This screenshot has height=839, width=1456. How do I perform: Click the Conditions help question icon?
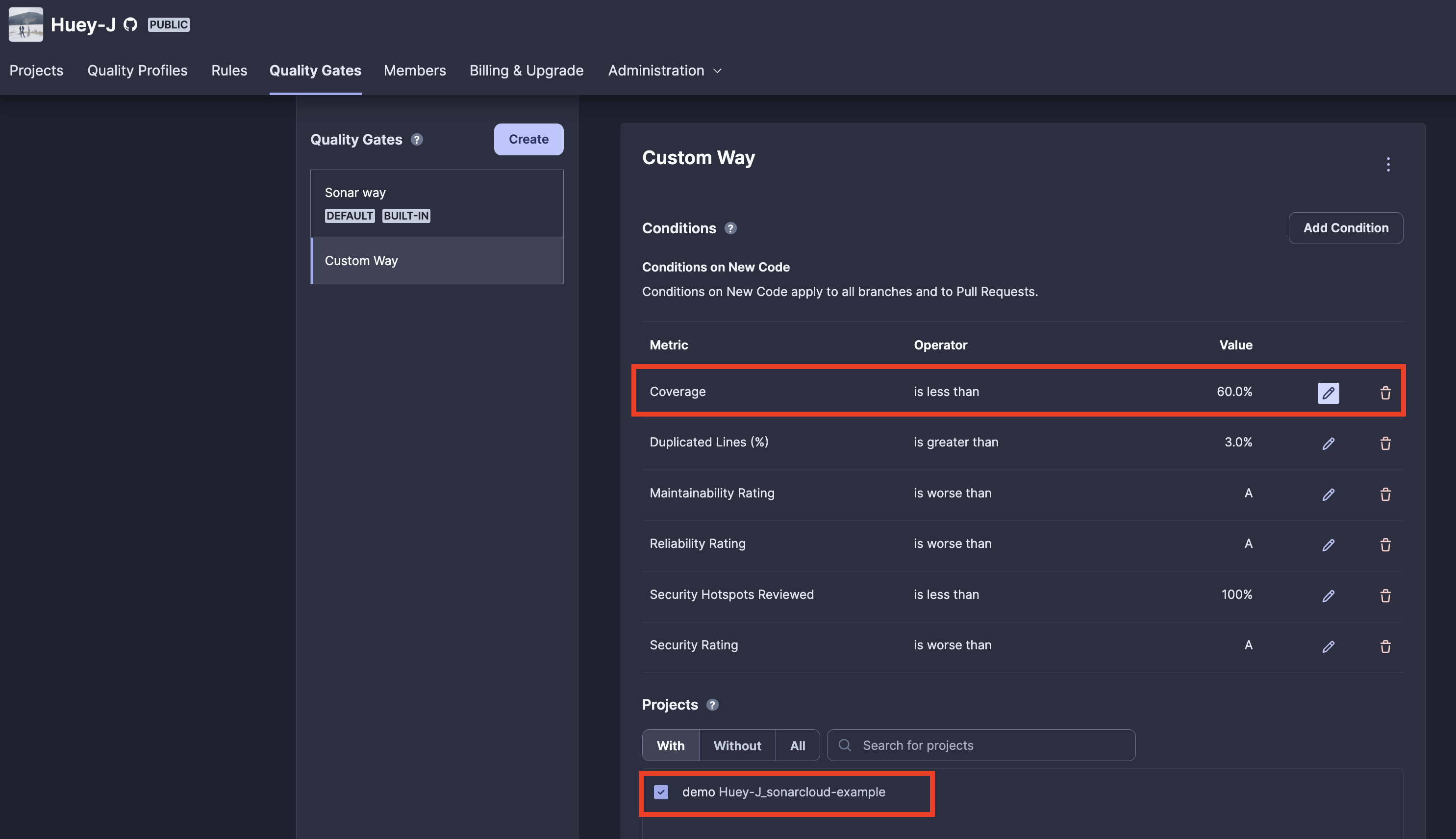730,228
